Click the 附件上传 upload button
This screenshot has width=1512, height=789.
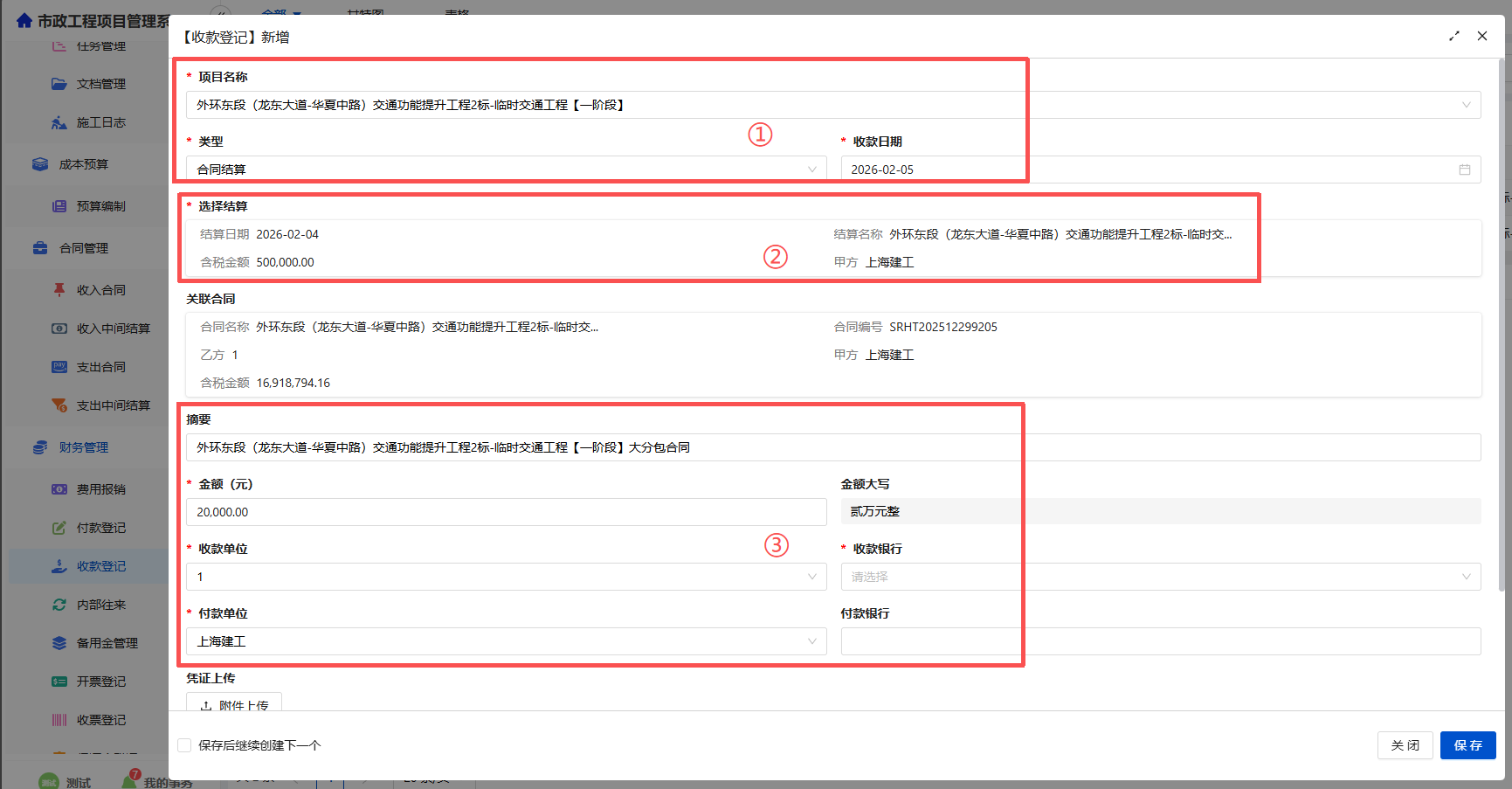point(234,704)
